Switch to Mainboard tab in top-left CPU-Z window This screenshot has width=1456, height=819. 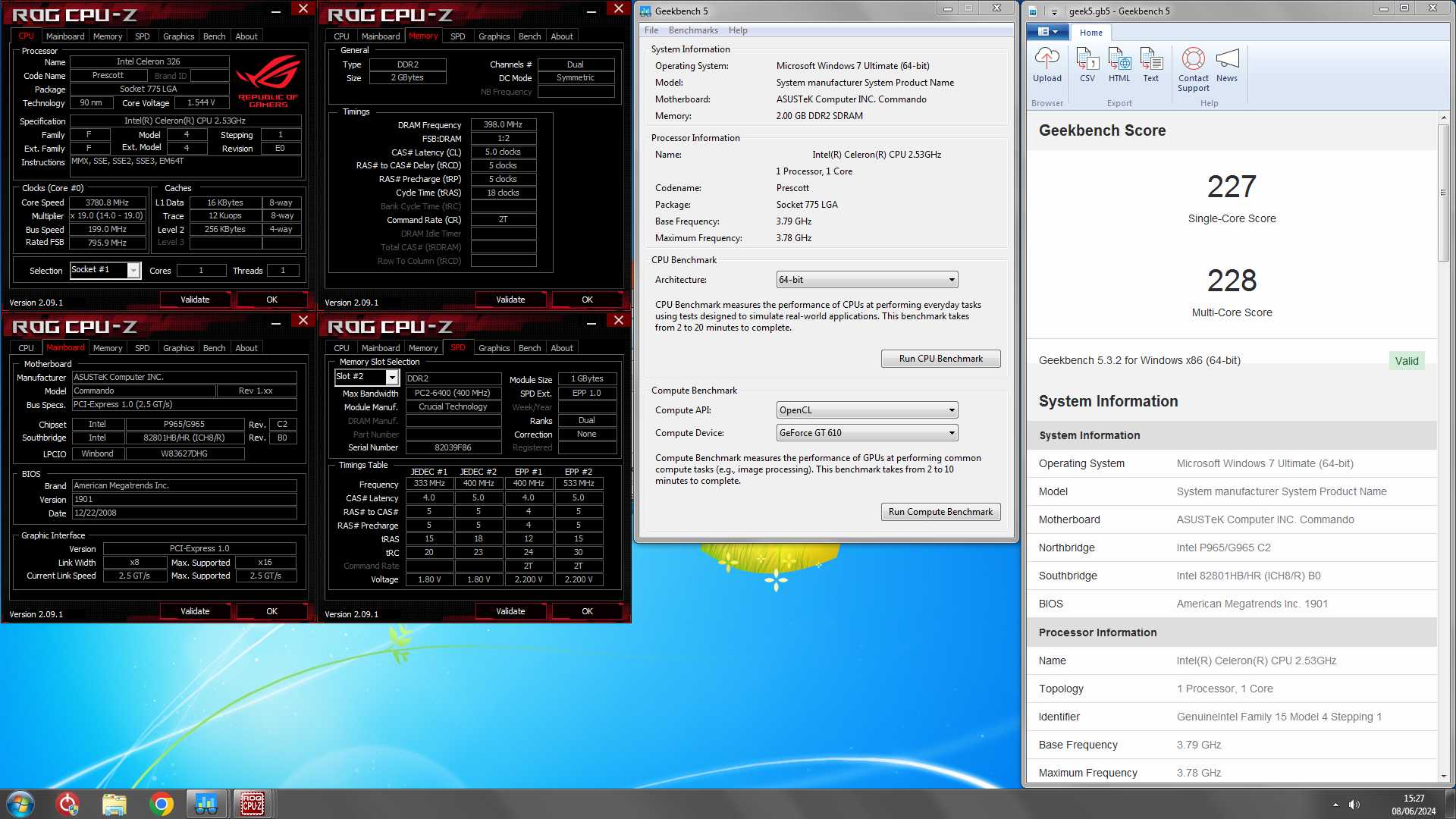(x=65, y=36)
